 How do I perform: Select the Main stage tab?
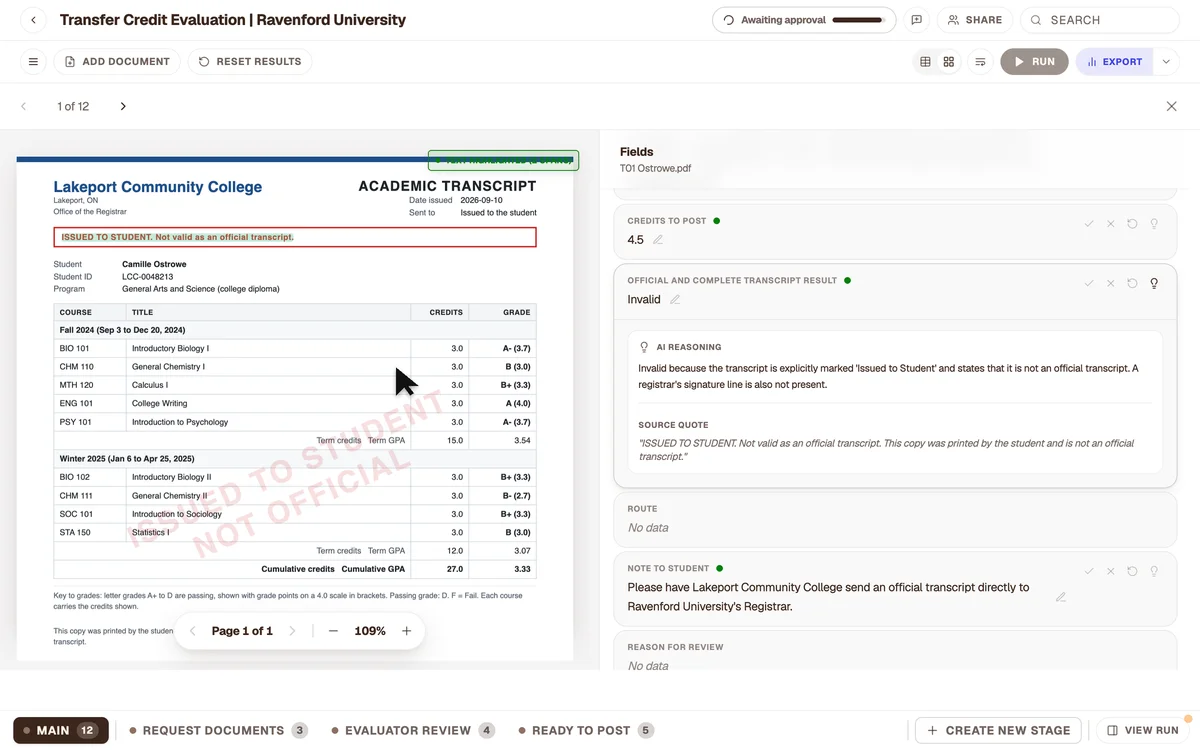[x=61, y=731]
